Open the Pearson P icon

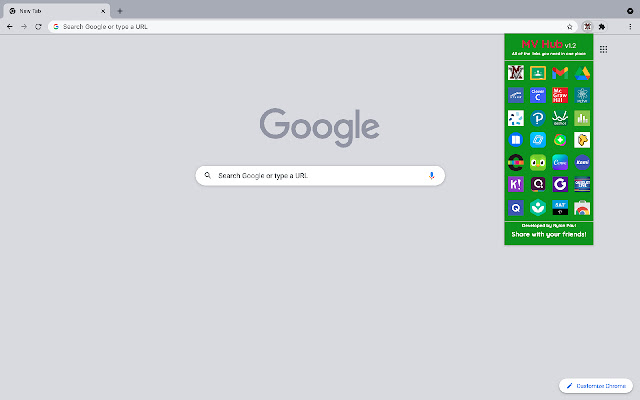538,118
